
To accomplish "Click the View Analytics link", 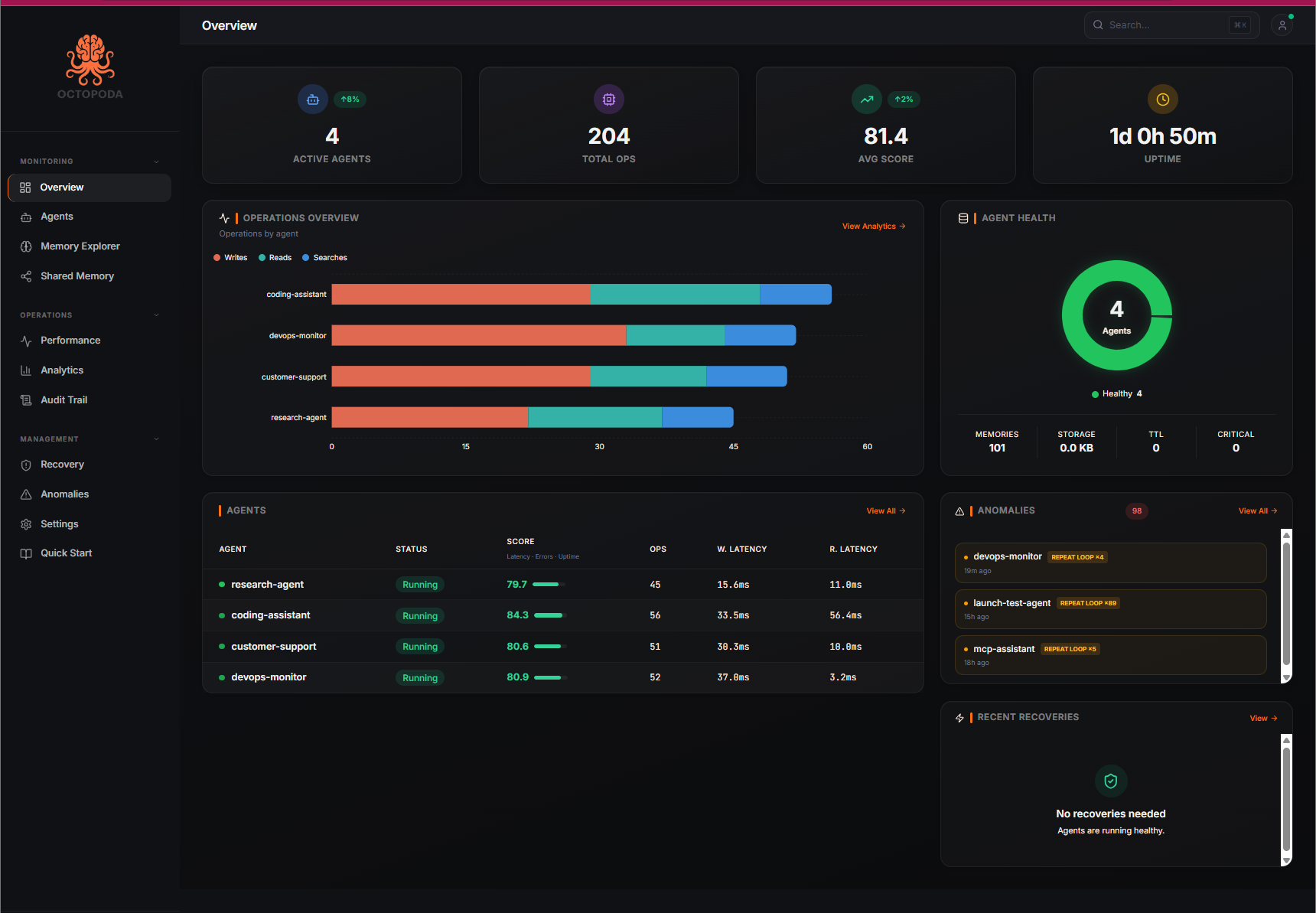I will click(872, 226).
